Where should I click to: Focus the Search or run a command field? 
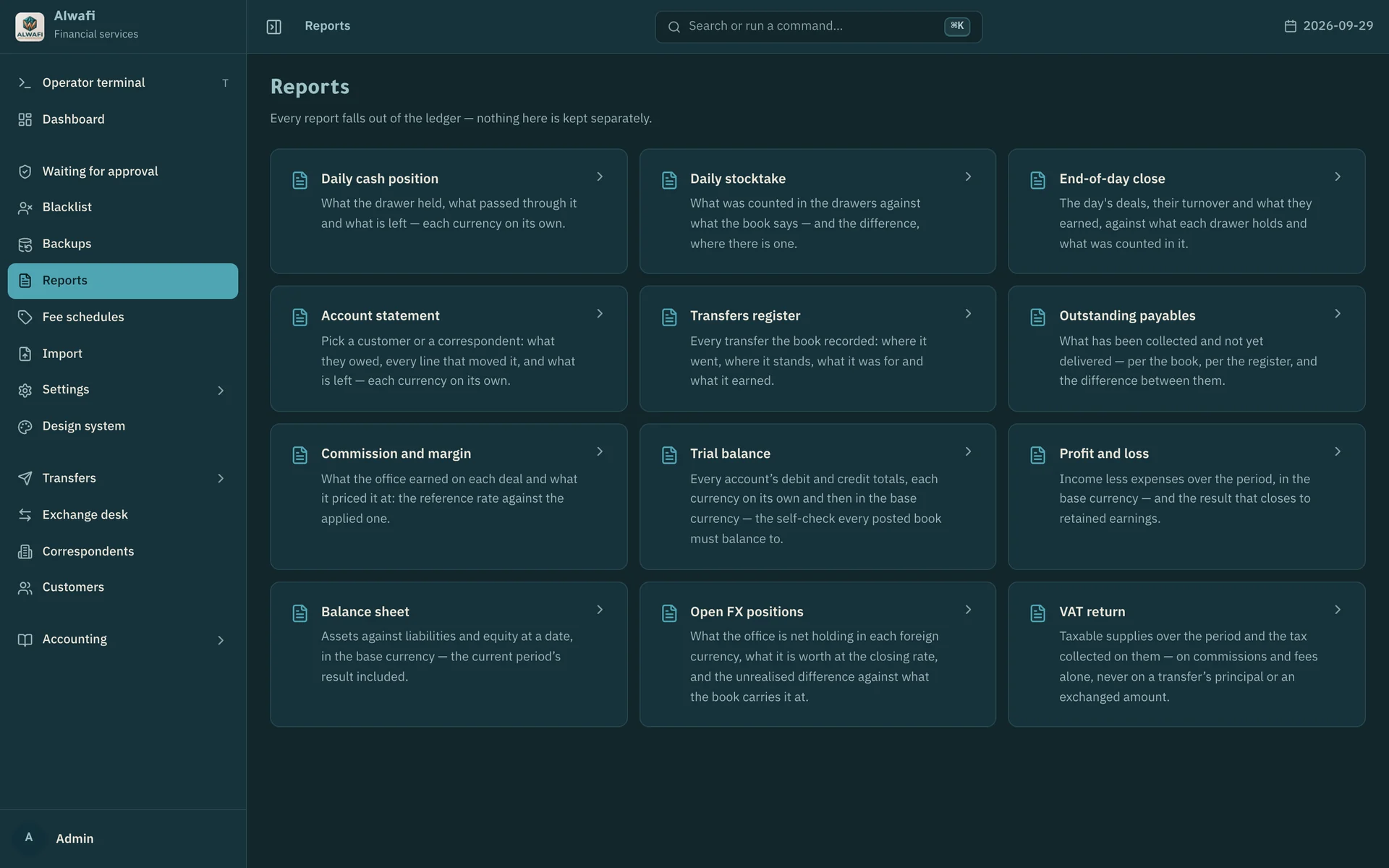pos(818,27)
